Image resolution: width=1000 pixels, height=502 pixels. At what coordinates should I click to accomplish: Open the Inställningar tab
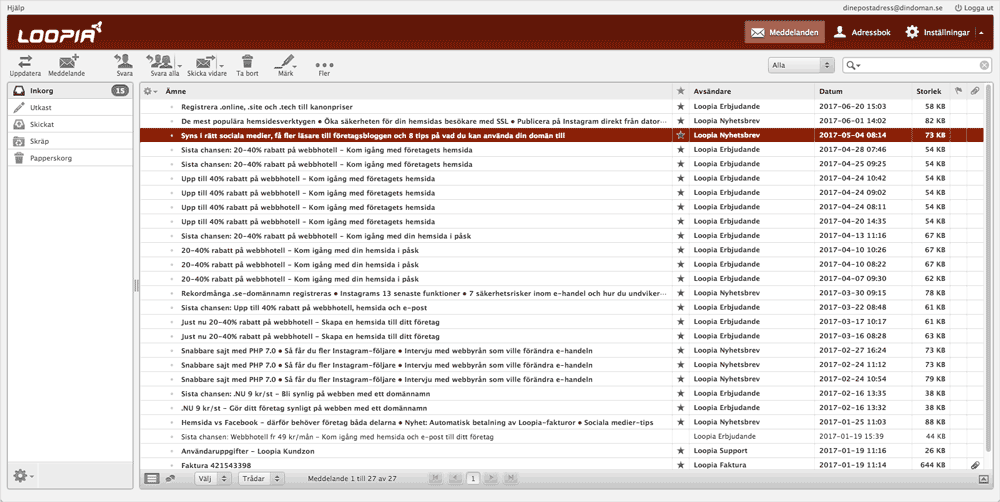pyautogui.click(x=938, y=33)
